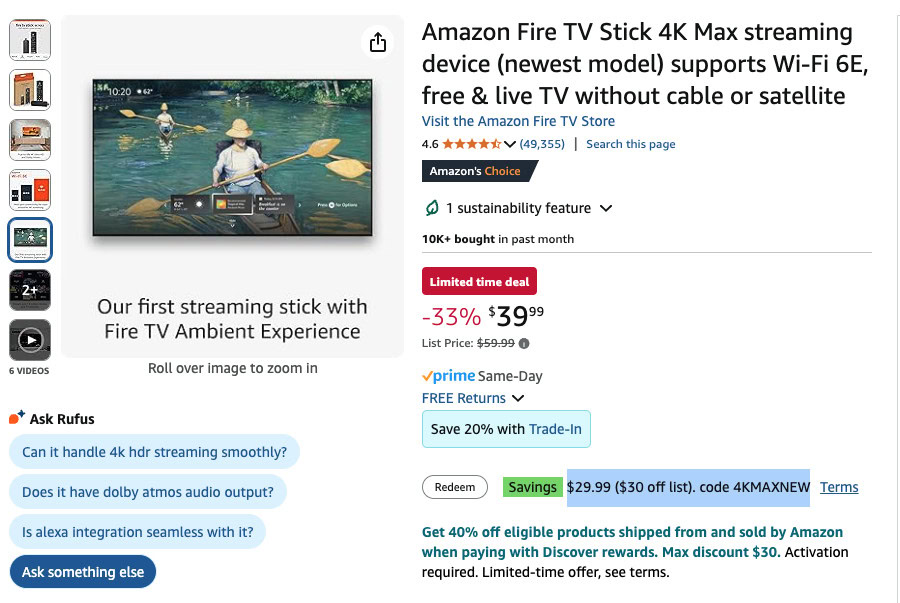The image size is (900, 603).
Task: Select the Wi-Fi 6E comparison thumbnail
Action: [30, 190]
